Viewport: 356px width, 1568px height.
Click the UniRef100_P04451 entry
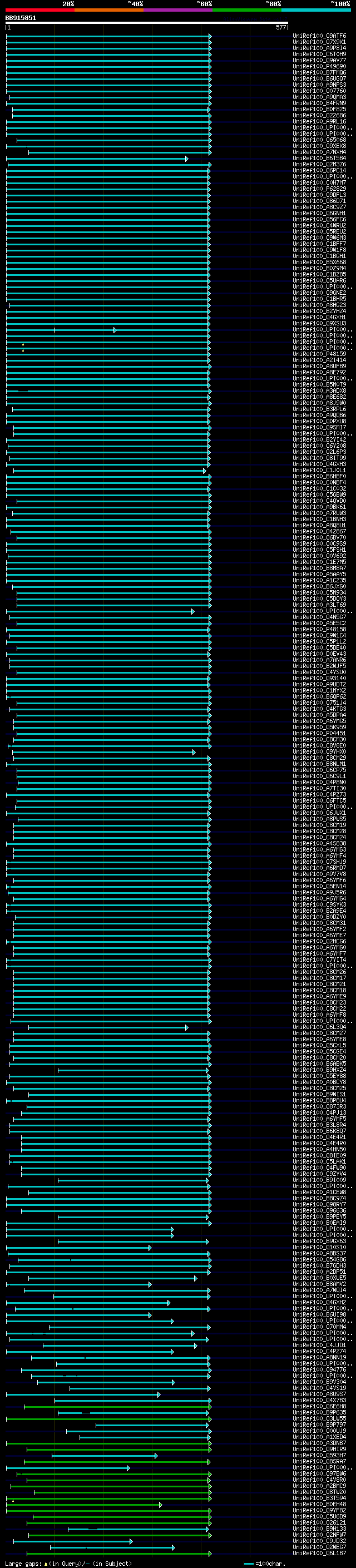319,733
